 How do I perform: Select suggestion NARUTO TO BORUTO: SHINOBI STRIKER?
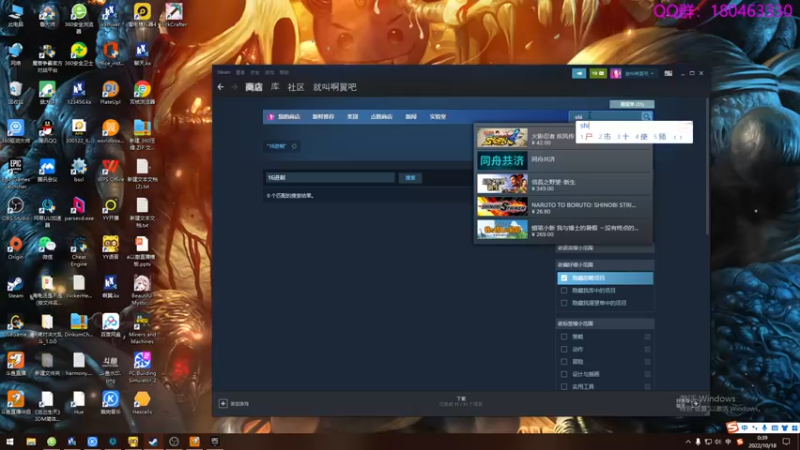point(564,207)
